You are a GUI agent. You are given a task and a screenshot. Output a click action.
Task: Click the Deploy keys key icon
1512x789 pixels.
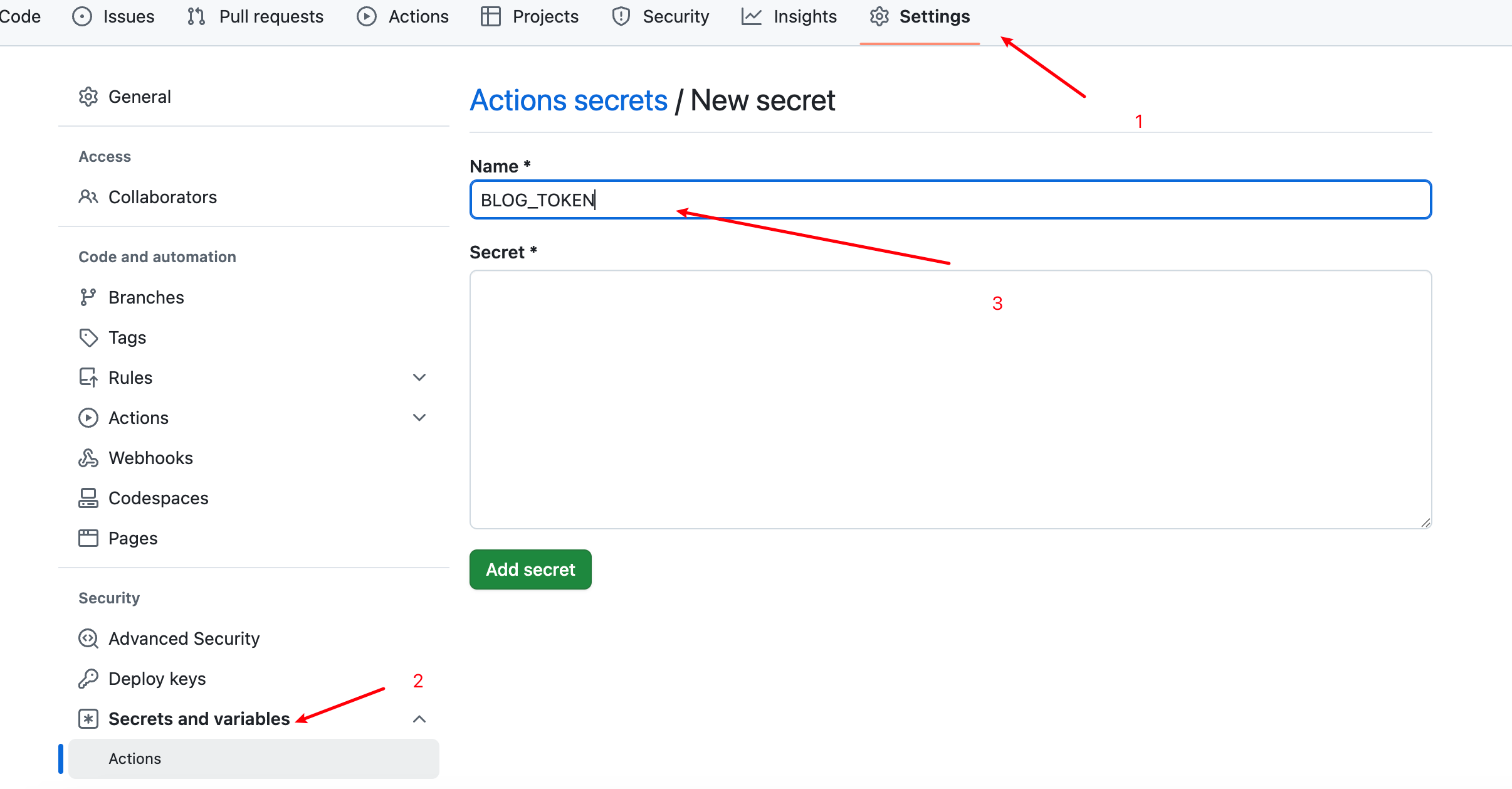coord(88,679)
